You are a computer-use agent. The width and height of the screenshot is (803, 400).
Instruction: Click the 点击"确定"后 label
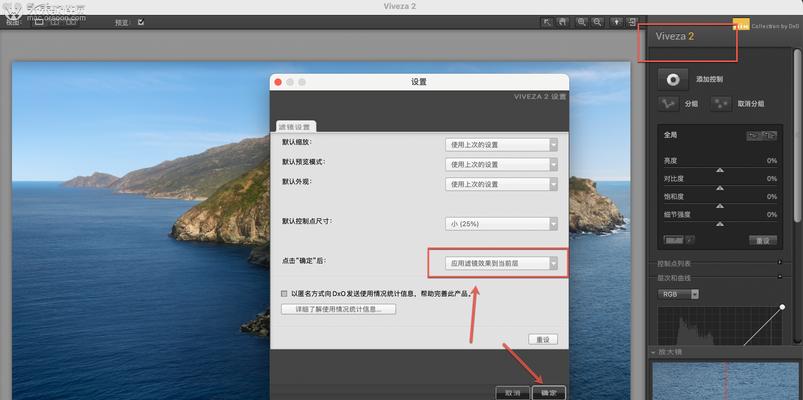click(x=304, y=261)
